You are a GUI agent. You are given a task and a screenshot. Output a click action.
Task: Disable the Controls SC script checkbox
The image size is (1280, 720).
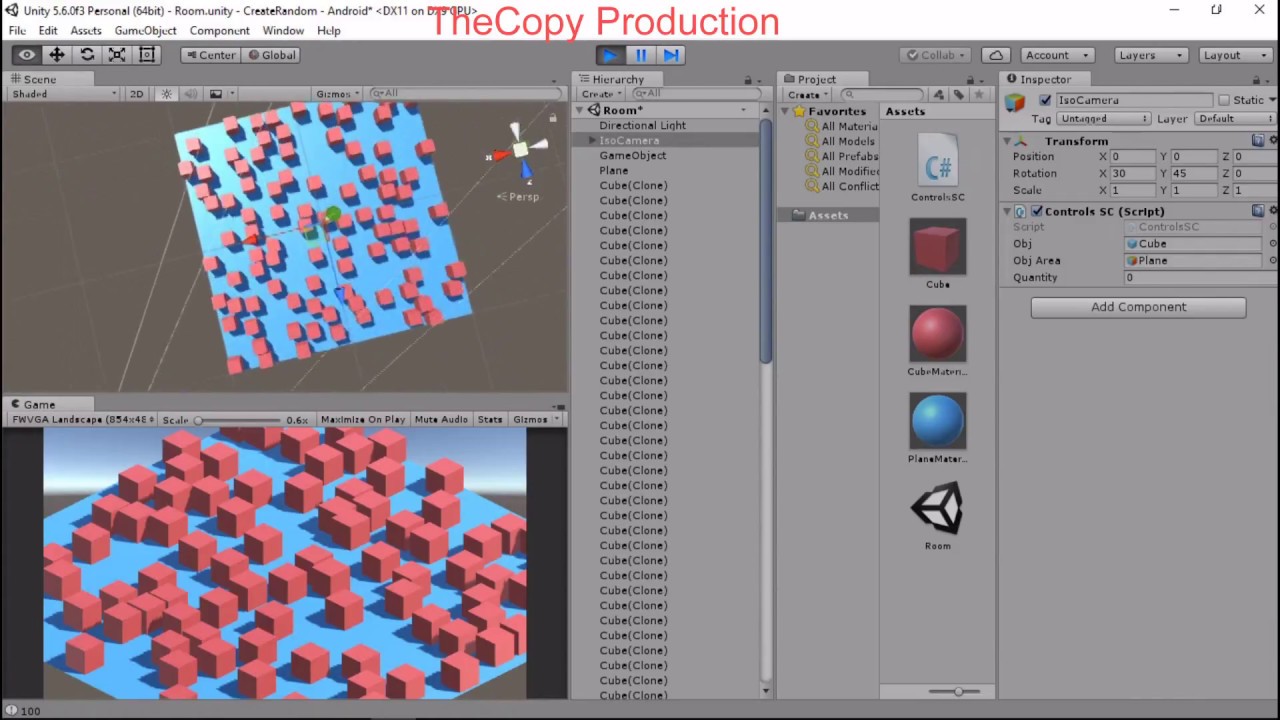point(1037,211)
